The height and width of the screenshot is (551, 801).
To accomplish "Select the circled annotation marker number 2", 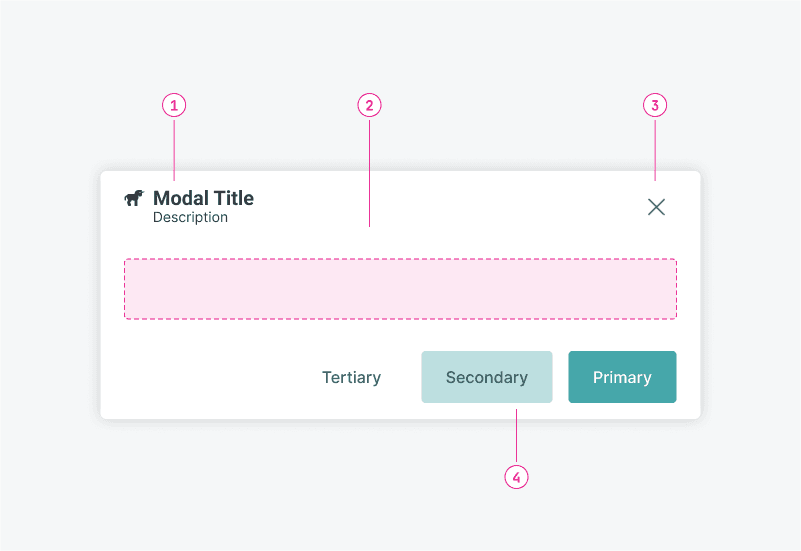I will coord(370,105).
